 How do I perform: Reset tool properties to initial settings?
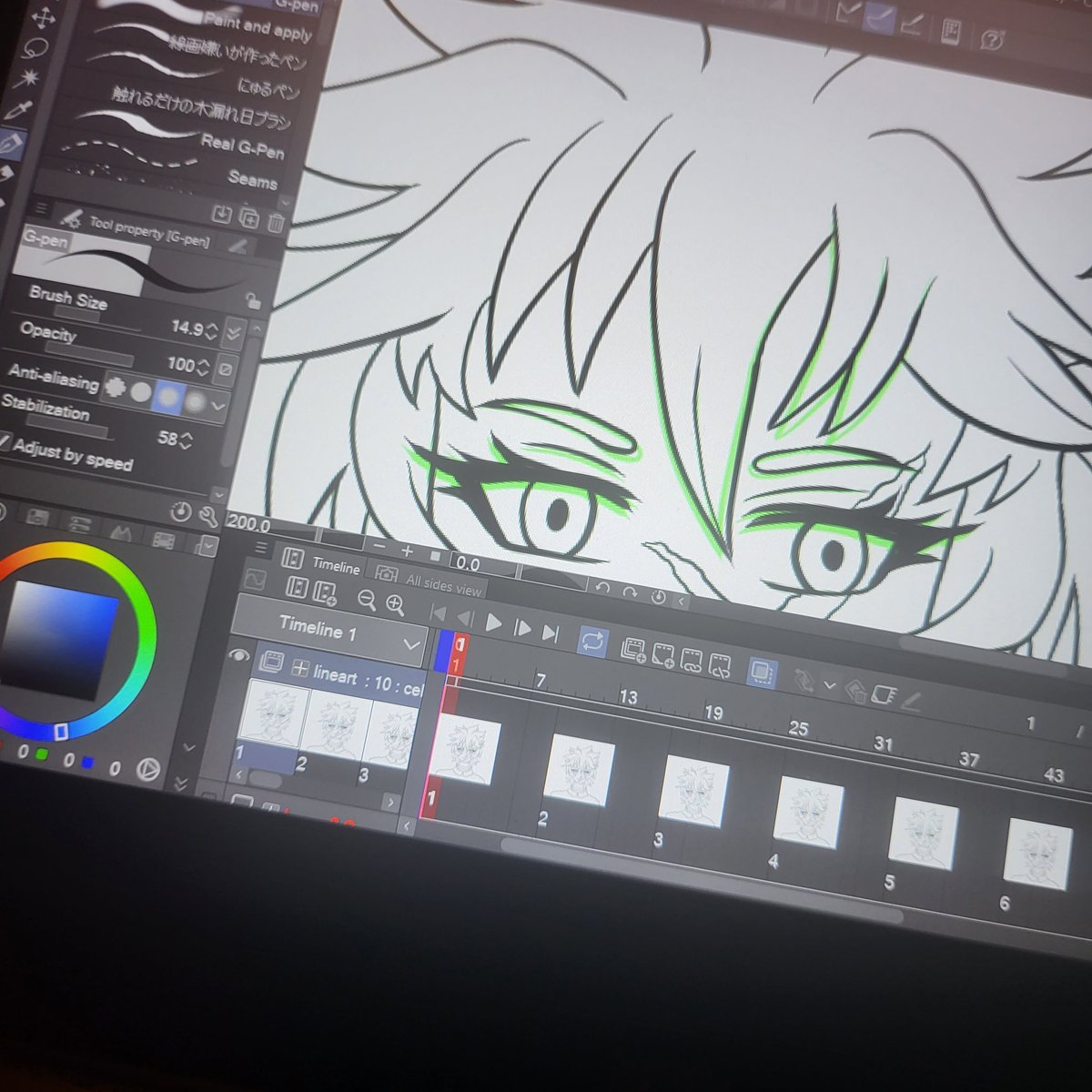[181, 512]
